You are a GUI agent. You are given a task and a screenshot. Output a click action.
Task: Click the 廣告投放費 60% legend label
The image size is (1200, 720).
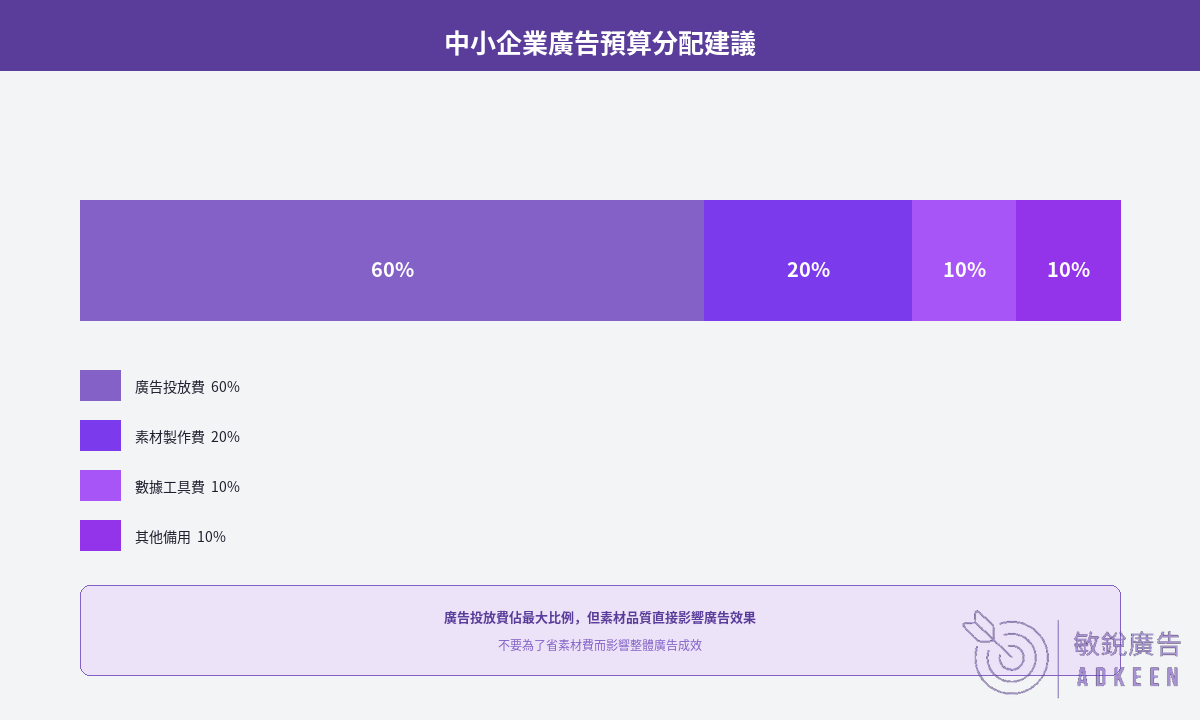pyautogui.click(x=187, y=387)
